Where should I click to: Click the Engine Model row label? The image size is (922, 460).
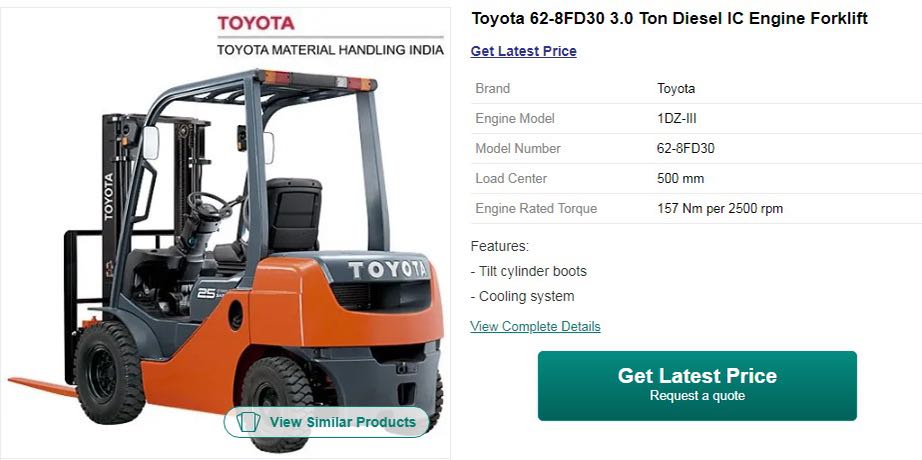click(515, 119)
